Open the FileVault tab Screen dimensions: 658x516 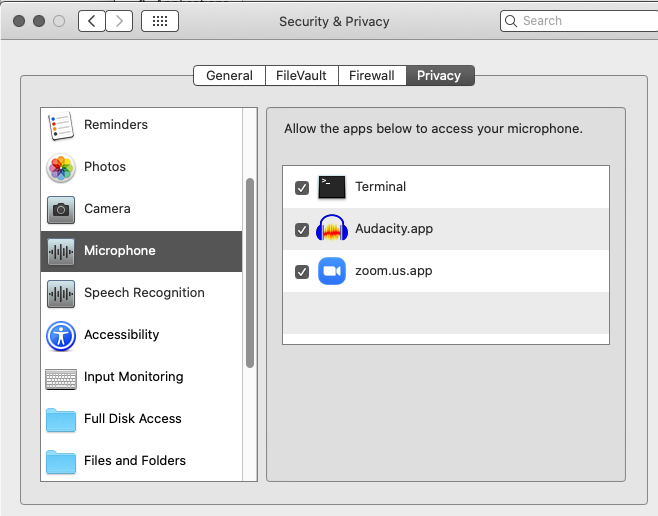301,76
